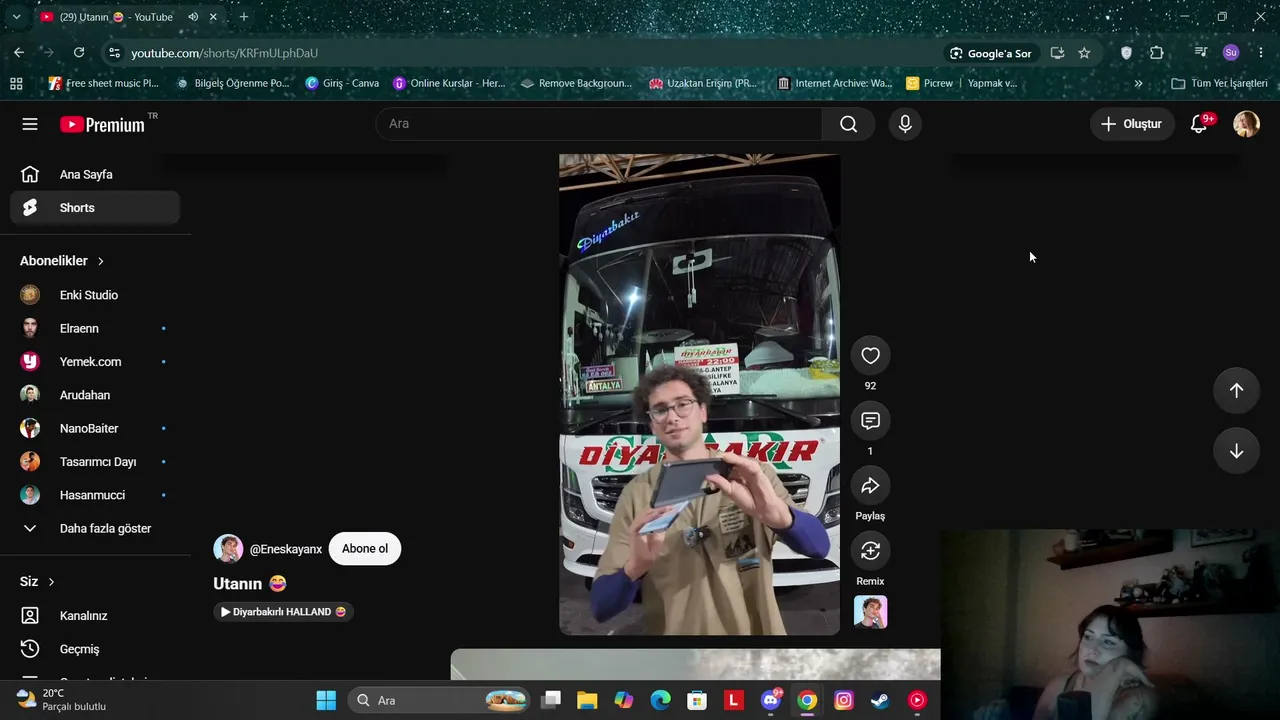This screenshot has width=1280, height=720.
Task: Open the Tasarımcı Dayı channel
Action: pos(95,462)
